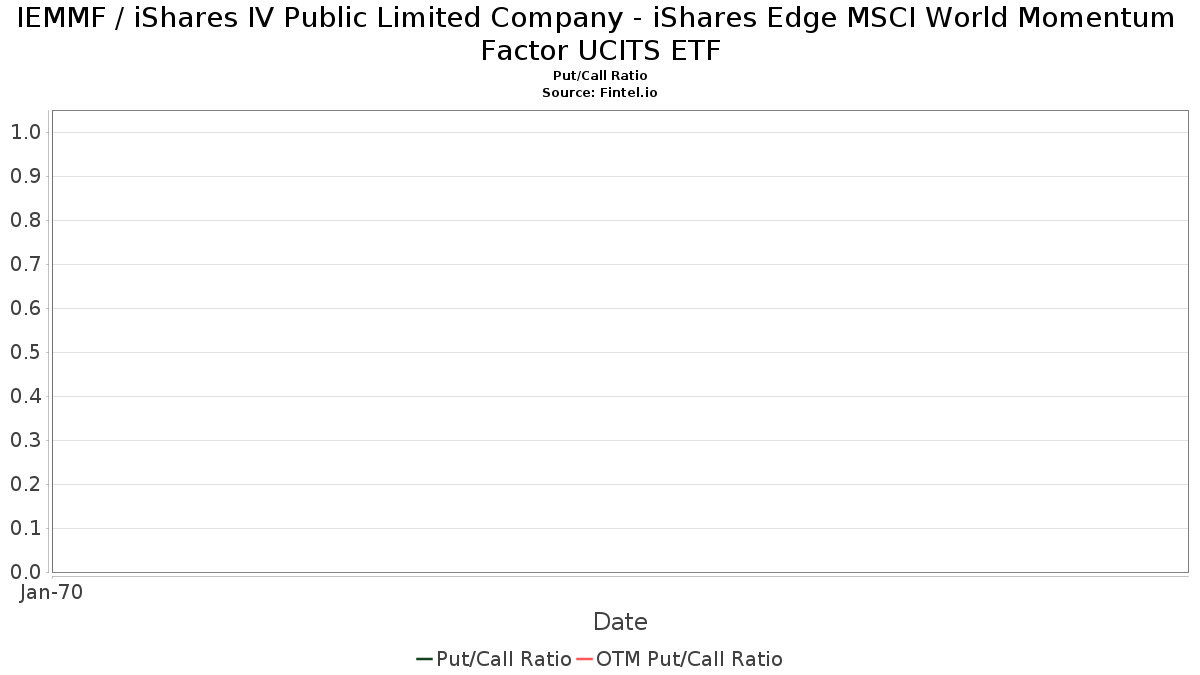Click the 0.6 y-axis label

[25, 308]
